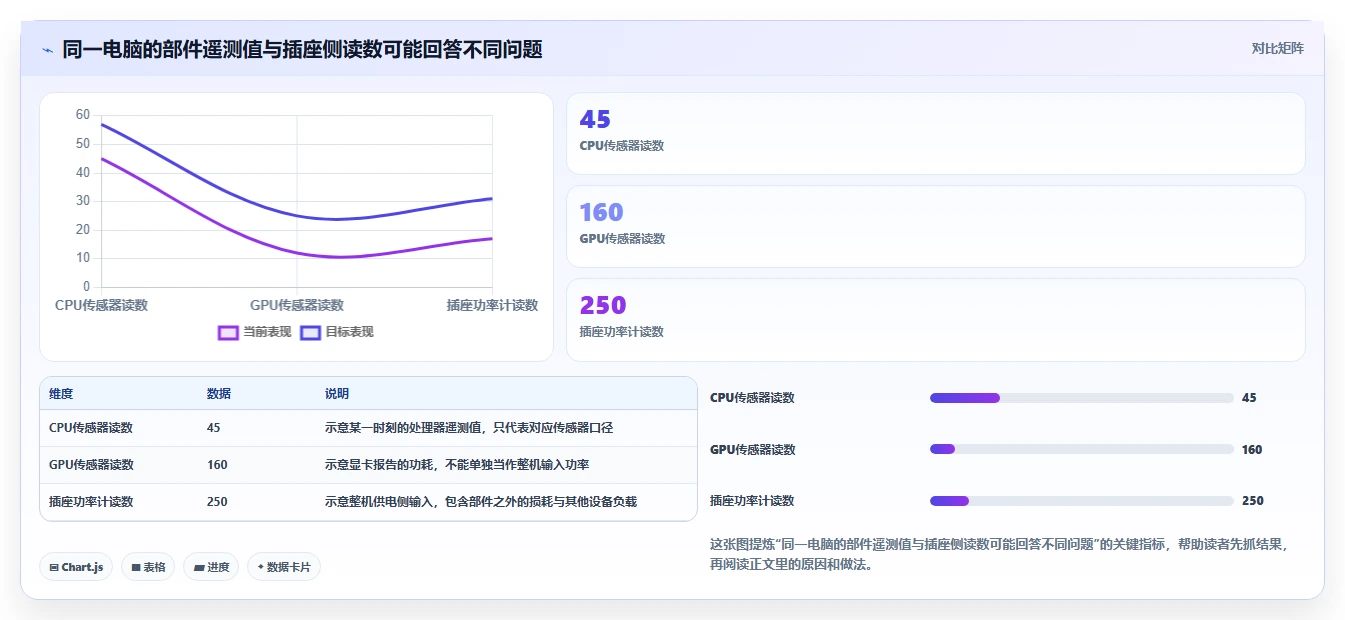
Task: Click the 维度 column header
Action: (61, 394)
